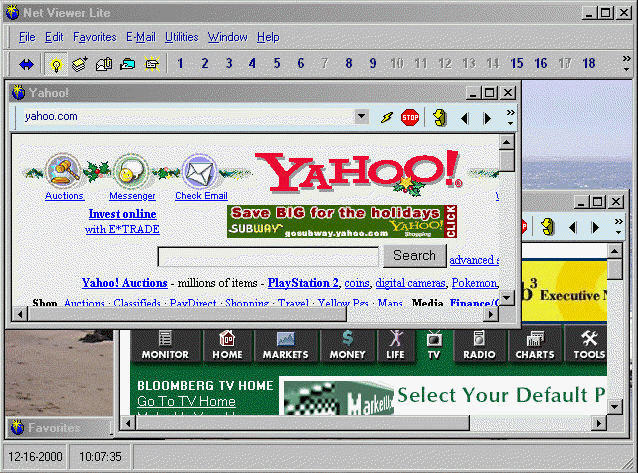Image resolution: width=638 pixels, height=473 pixels.
Task: Go back with Yahoo window left arrow
Action: pos(464,118)
